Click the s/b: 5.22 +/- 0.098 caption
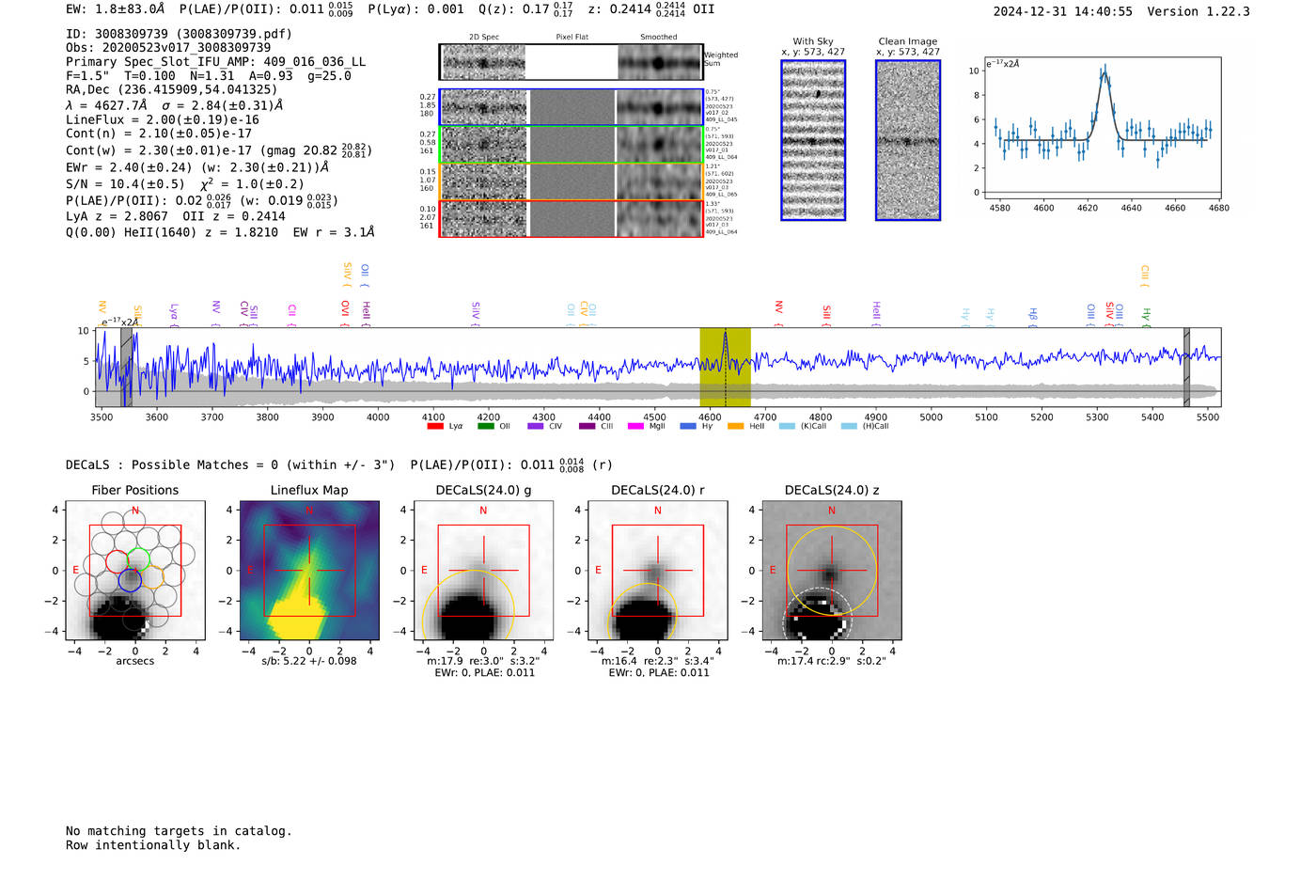The width and height of the screenshot is (1316, 896). pyautogui.click(x=309, y=661)
